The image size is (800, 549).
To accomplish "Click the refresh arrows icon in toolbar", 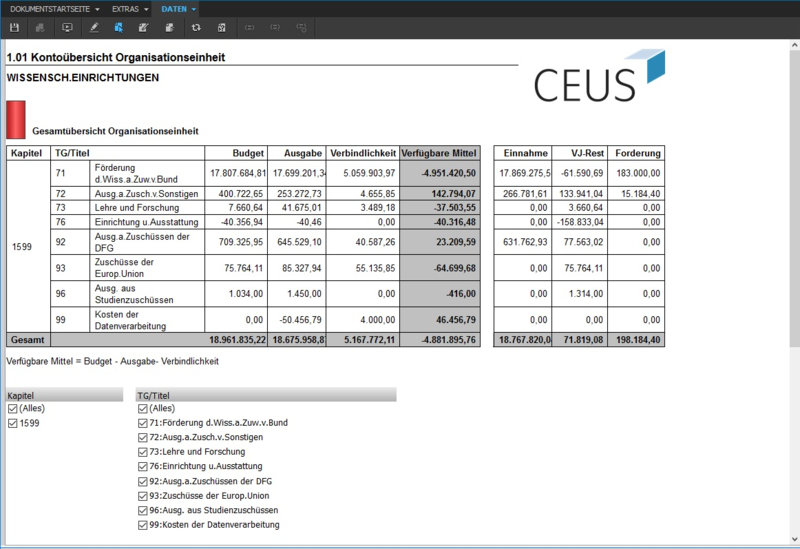I will click(x=195, y=28).
